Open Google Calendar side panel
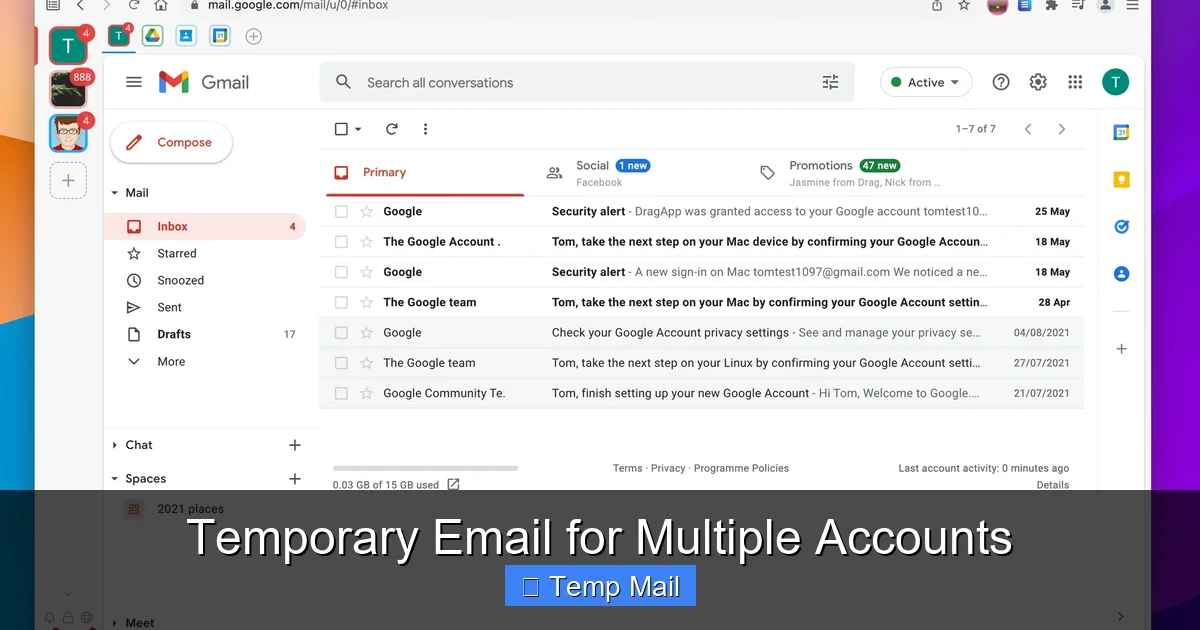The width and height of the screenshot is (1200, 630). [x=1121, y=132]
